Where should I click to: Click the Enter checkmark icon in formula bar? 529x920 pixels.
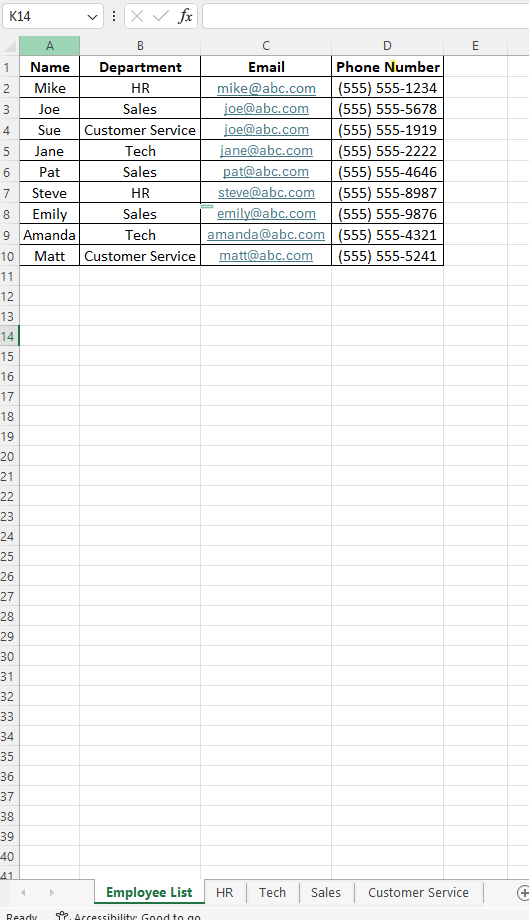point(161,16)
